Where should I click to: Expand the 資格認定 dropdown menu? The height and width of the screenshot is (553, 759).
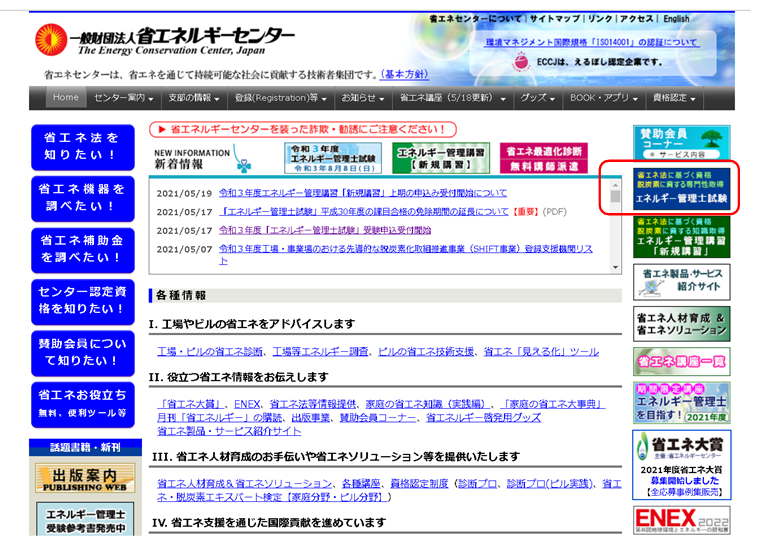point(674,98)
